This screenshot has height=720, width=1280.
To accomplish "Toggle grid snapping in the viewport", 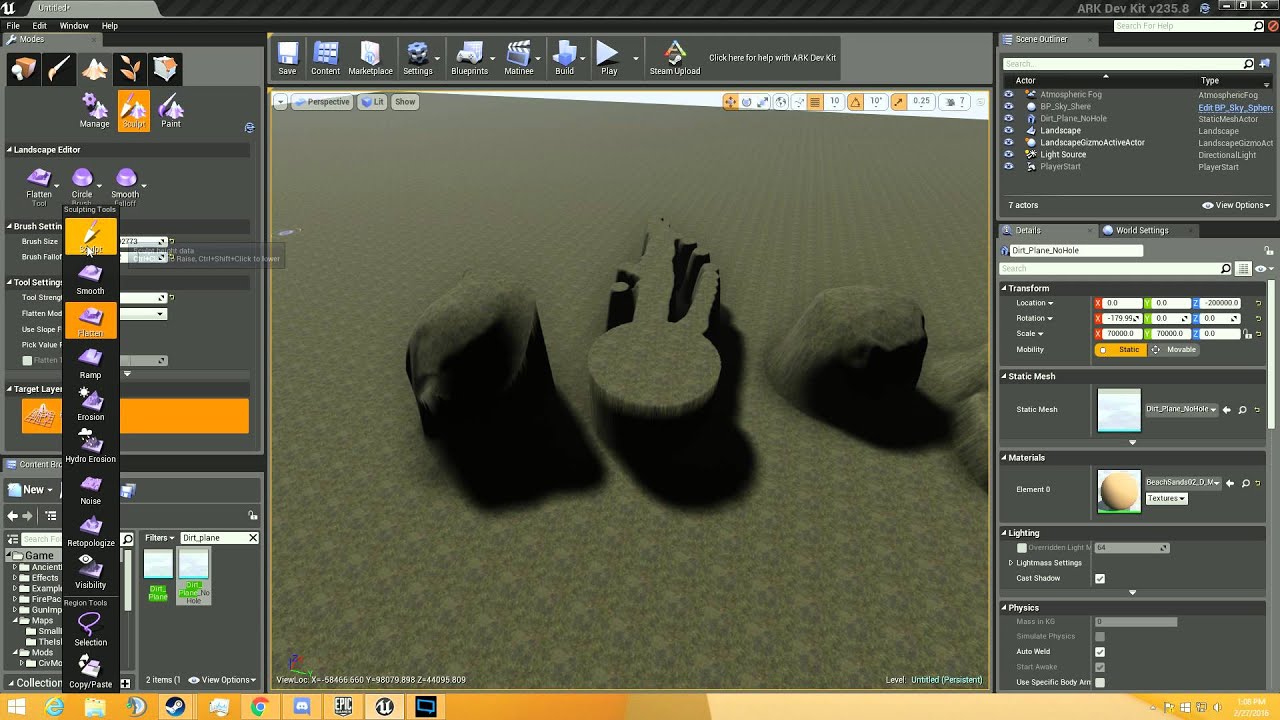I will coord(815,102).
